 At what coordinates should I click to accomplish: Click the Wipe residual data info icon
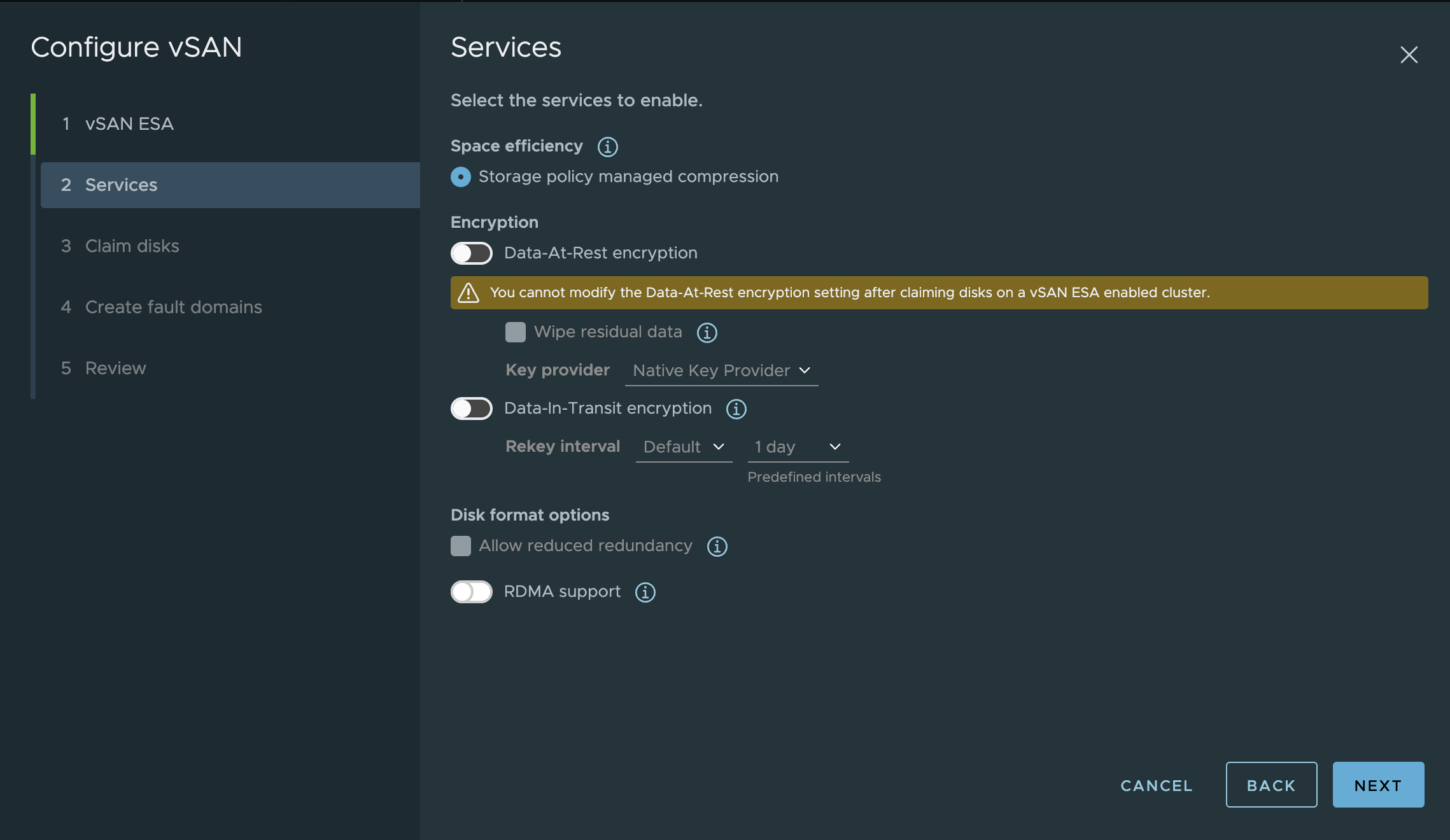[x=707, y=332]
